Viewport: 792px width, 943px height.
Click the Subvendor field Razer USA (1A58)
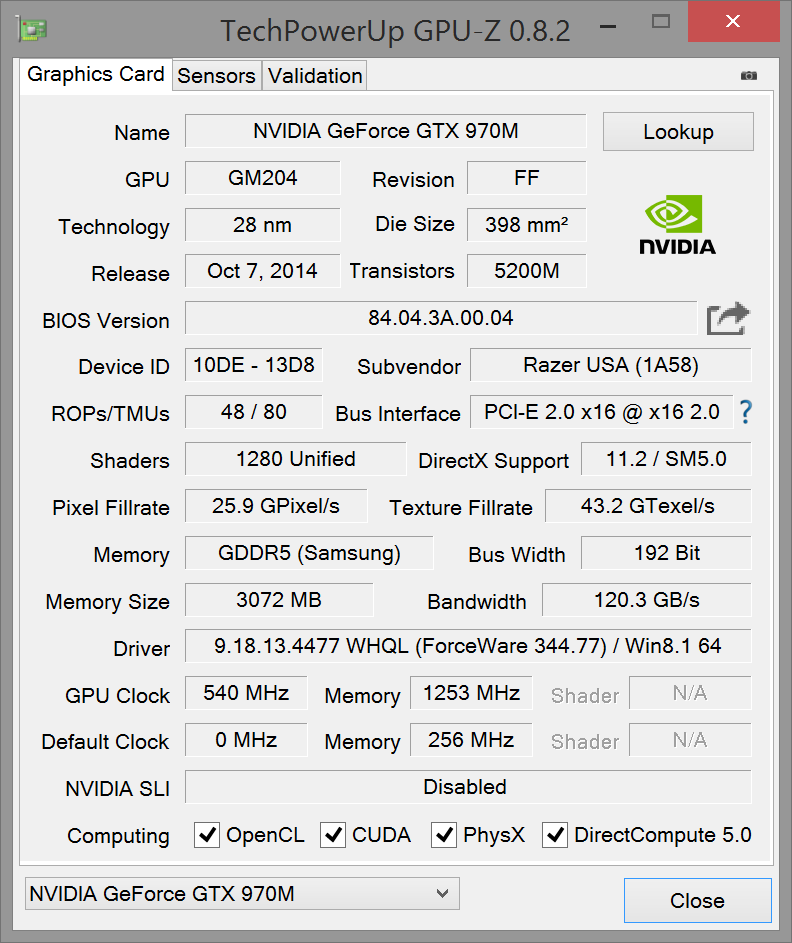click(x=611, y=365)
